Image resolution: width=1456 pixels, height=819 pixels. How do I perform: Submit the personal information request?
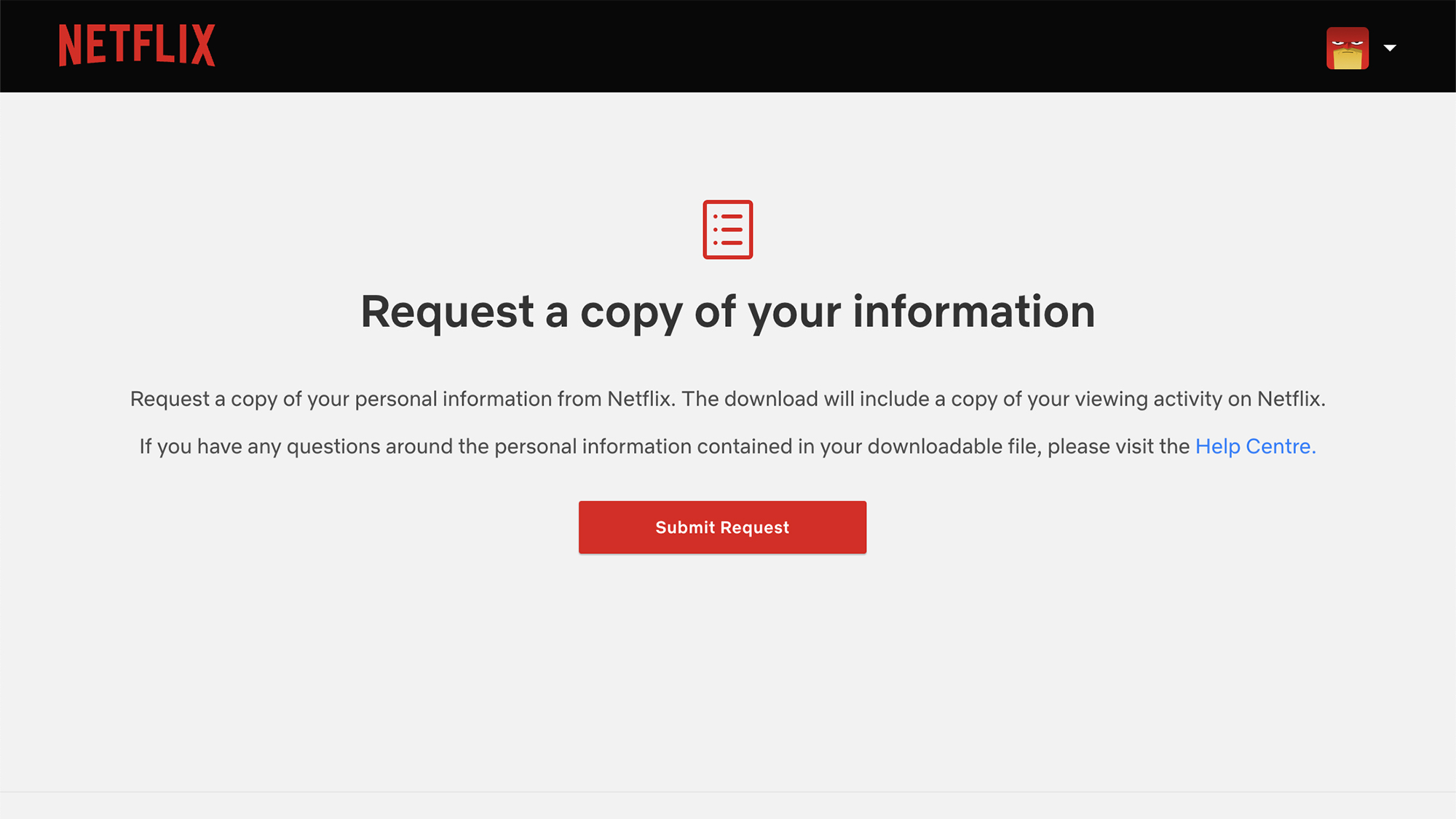coord(722,527)
